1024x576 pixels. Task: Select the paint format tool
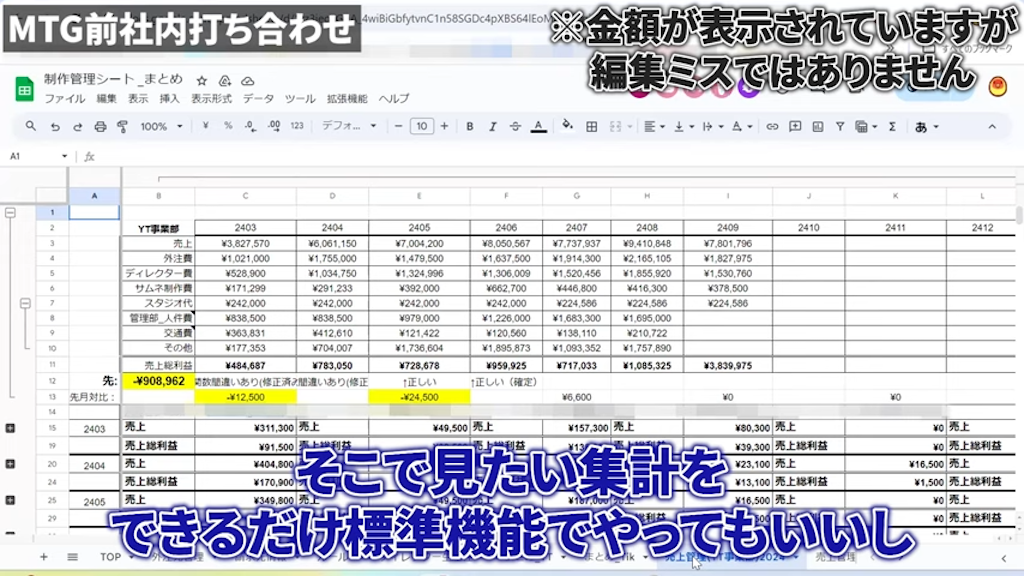tap(122, 126)
